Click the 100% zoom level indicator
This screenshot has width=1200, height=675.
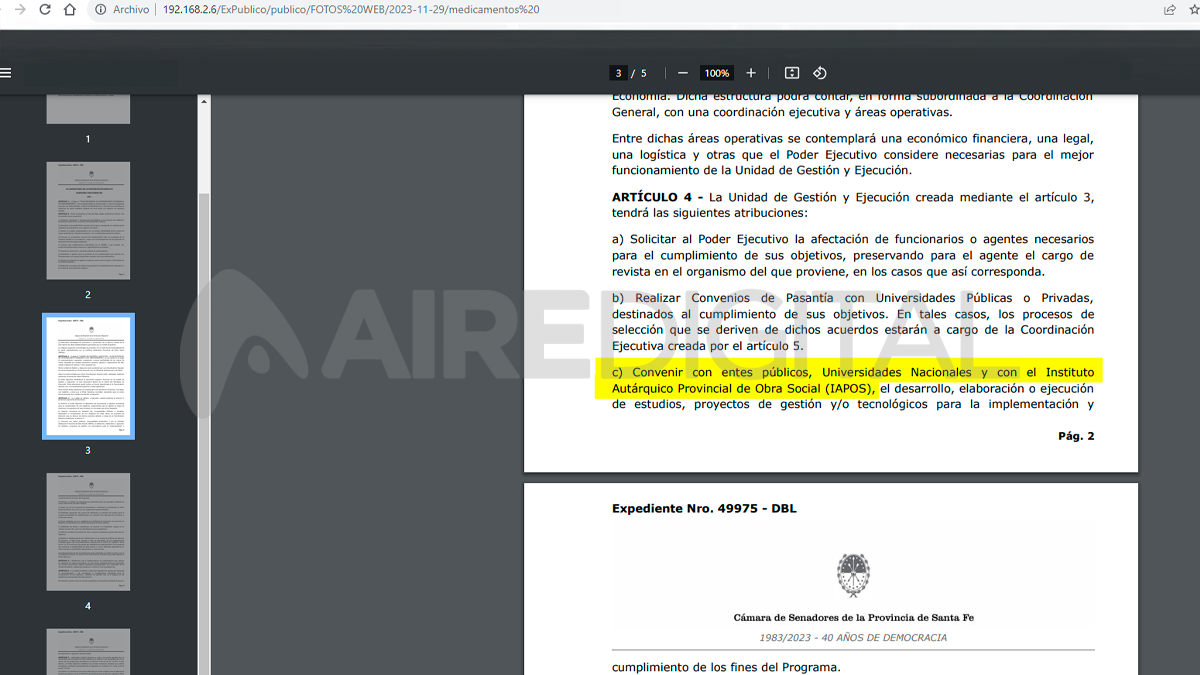coord(716,72)
